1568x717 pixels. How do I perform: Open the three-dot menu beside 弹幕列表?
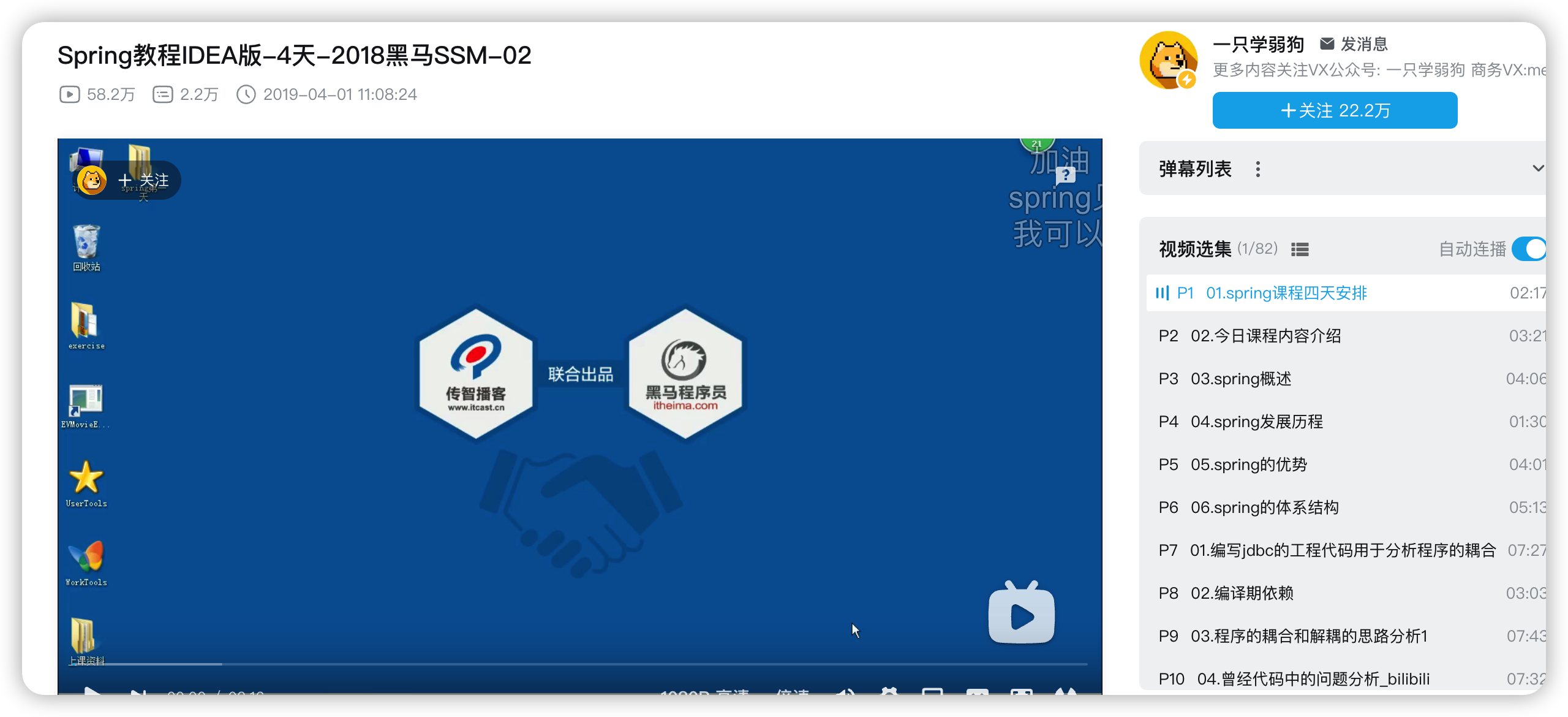(1257, 169)
